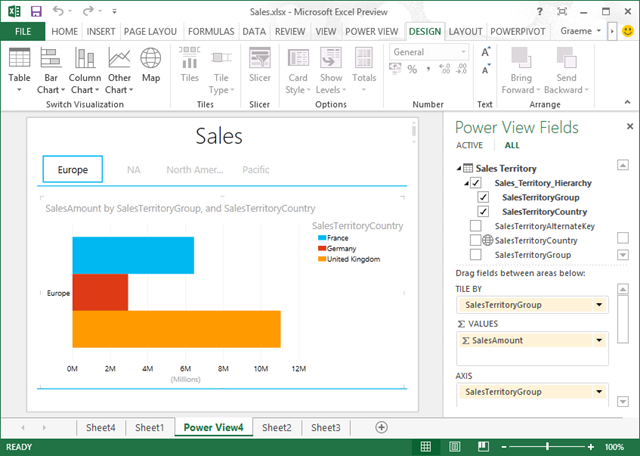Expand TILE BY SalesTerritoryGroup dropdown arrow
Image resolution: width=640 pixels, height=456 pixels.
599,304
